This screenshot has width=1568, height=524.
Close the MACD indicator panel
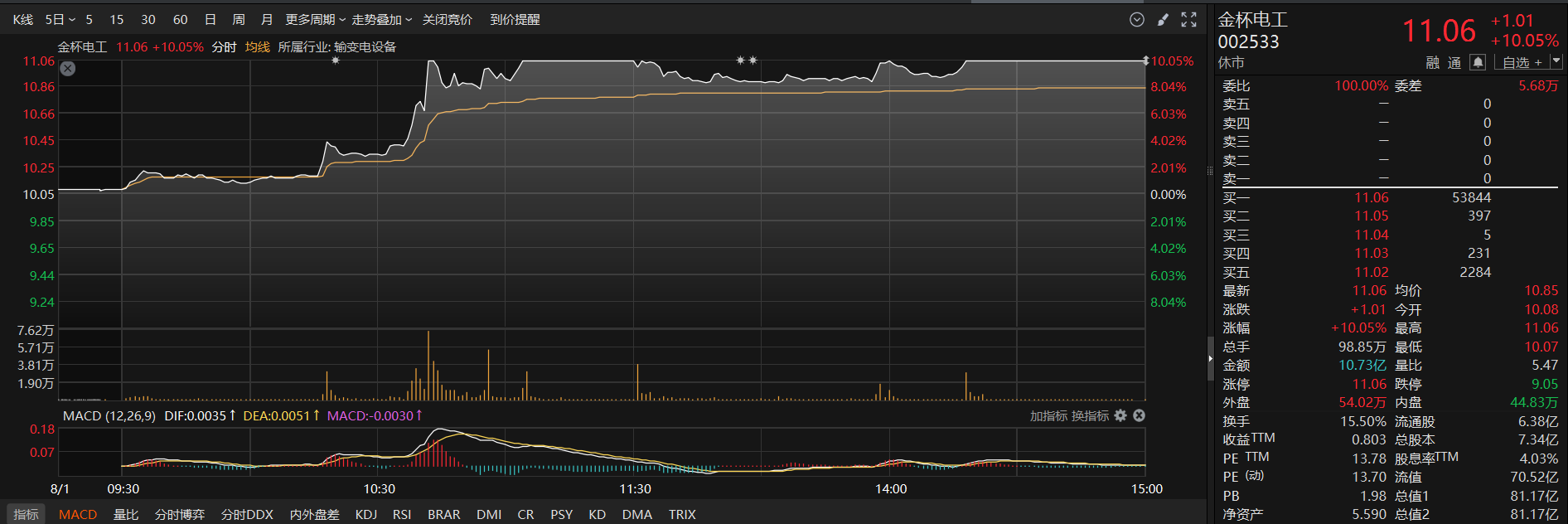click(1139, 415)
